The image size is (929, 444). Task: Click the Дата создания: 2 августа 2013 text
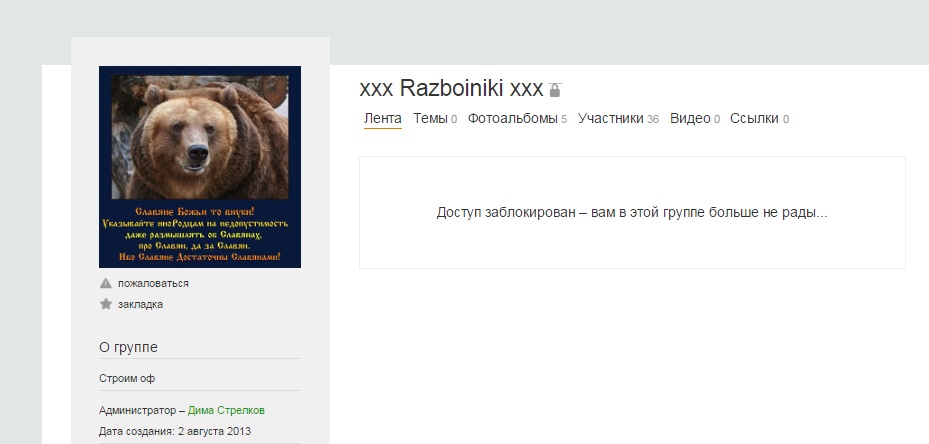coord(175,431)
